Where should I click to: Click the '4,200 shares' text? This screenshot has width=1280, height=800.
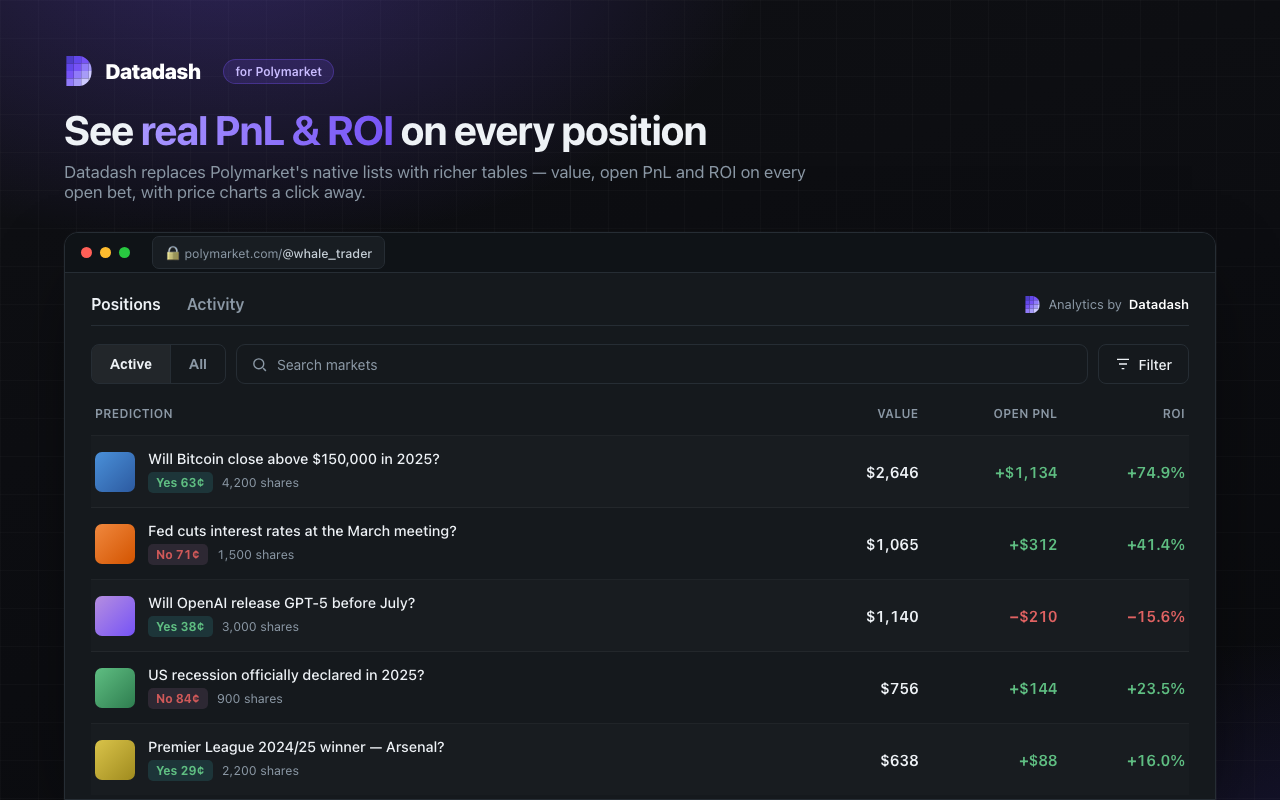click(x=260, y=482)
